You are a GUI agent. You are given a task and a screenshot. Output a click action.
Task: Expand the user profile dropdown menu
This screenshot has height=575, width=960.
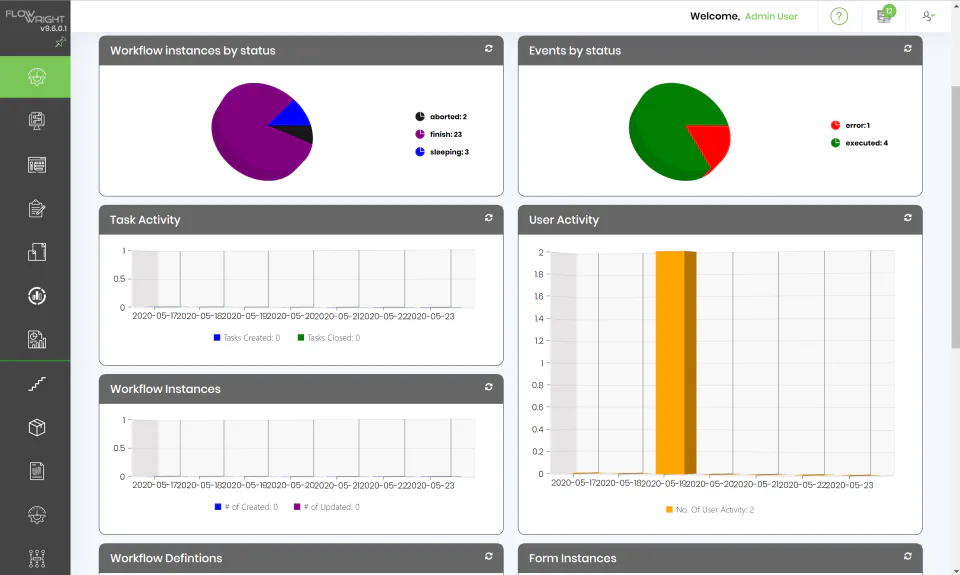point(928,16)
